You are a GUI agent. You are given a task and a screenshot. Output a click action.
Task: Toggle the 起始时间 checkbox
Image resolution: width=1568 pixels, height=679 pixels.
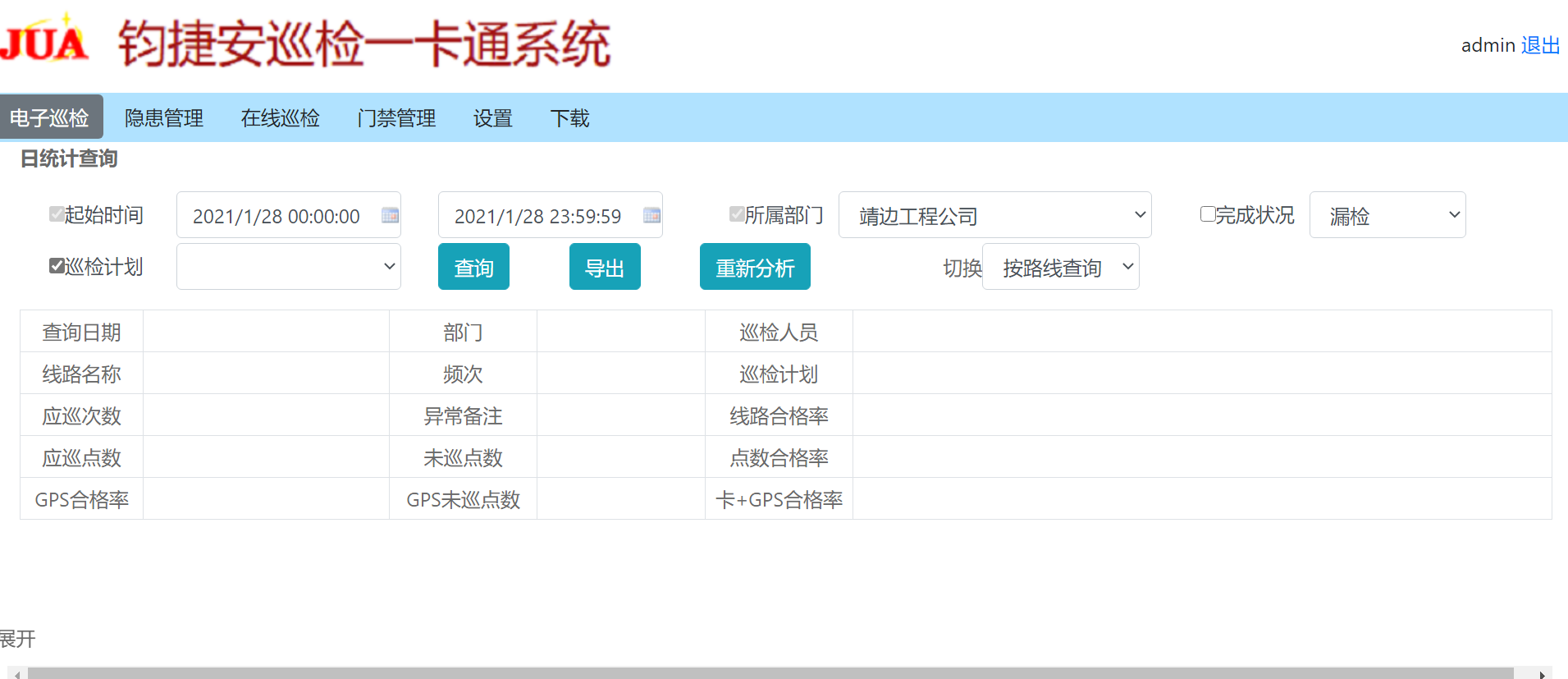57,214
